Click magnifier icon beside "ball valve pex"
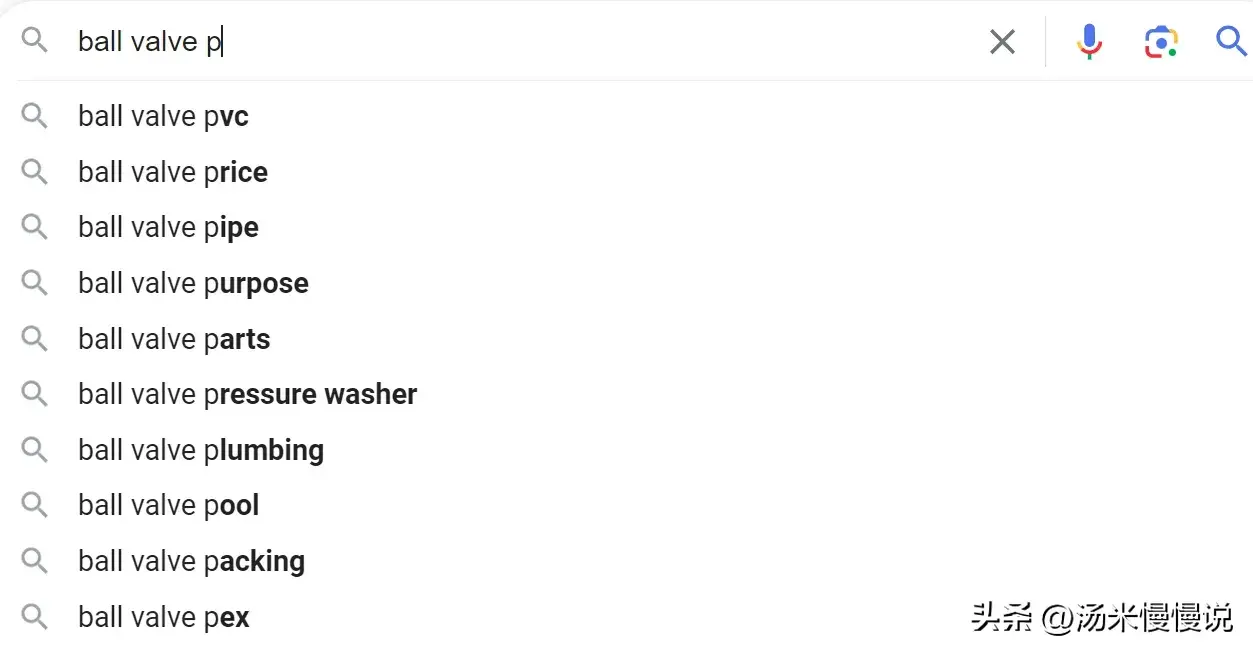Image resolution: width=1253 pixels, height=653 pixels. 35,617
